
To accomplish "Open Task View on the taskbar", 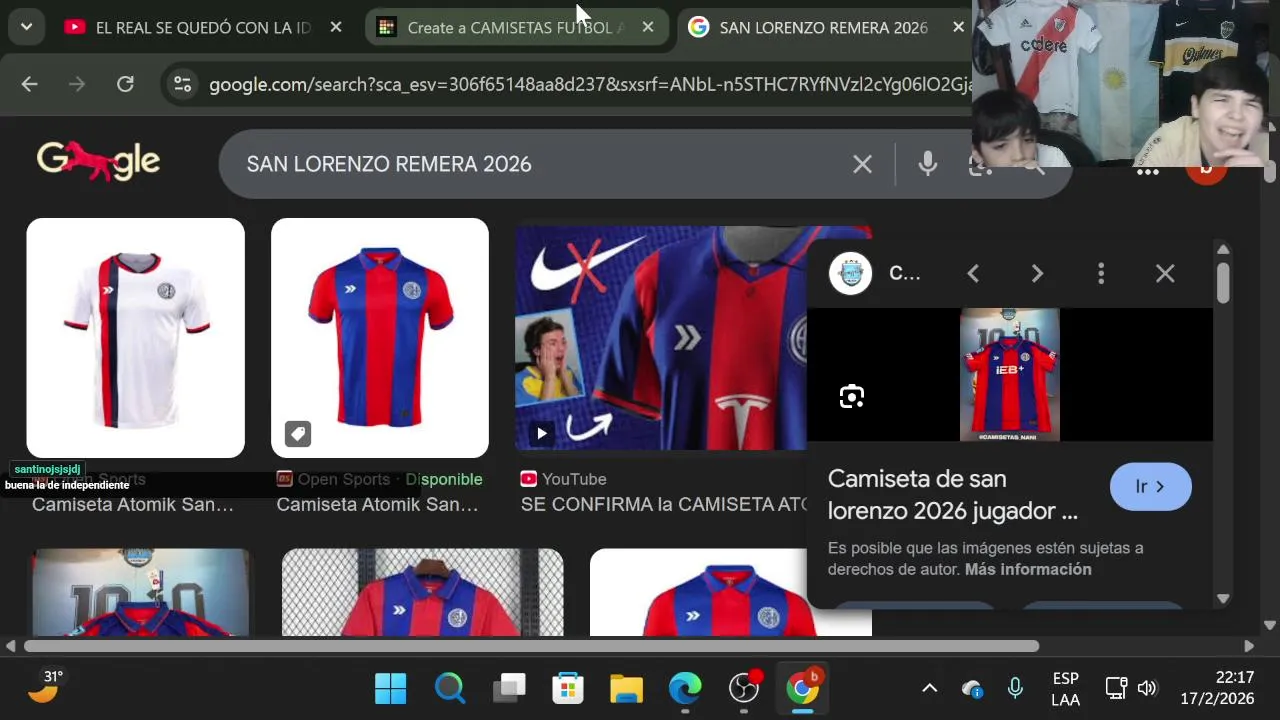I will 509,688.
